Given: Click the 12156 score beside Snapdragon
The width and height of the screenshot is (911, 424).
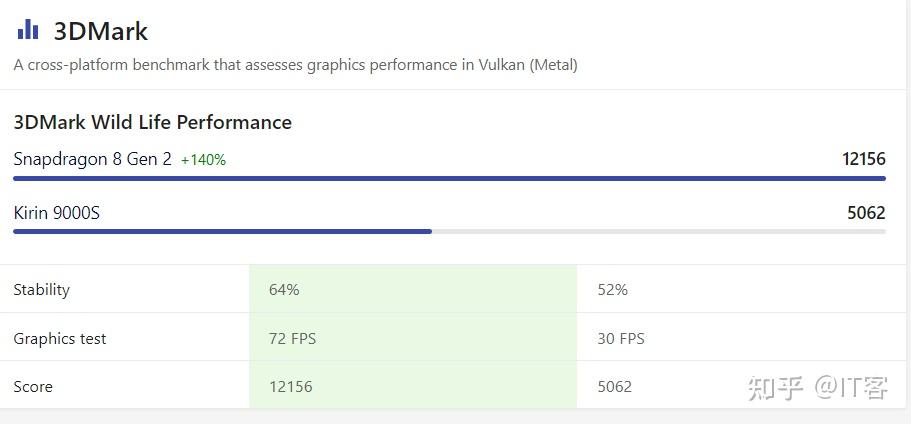Looking at the screenshot, I should 863,159.
